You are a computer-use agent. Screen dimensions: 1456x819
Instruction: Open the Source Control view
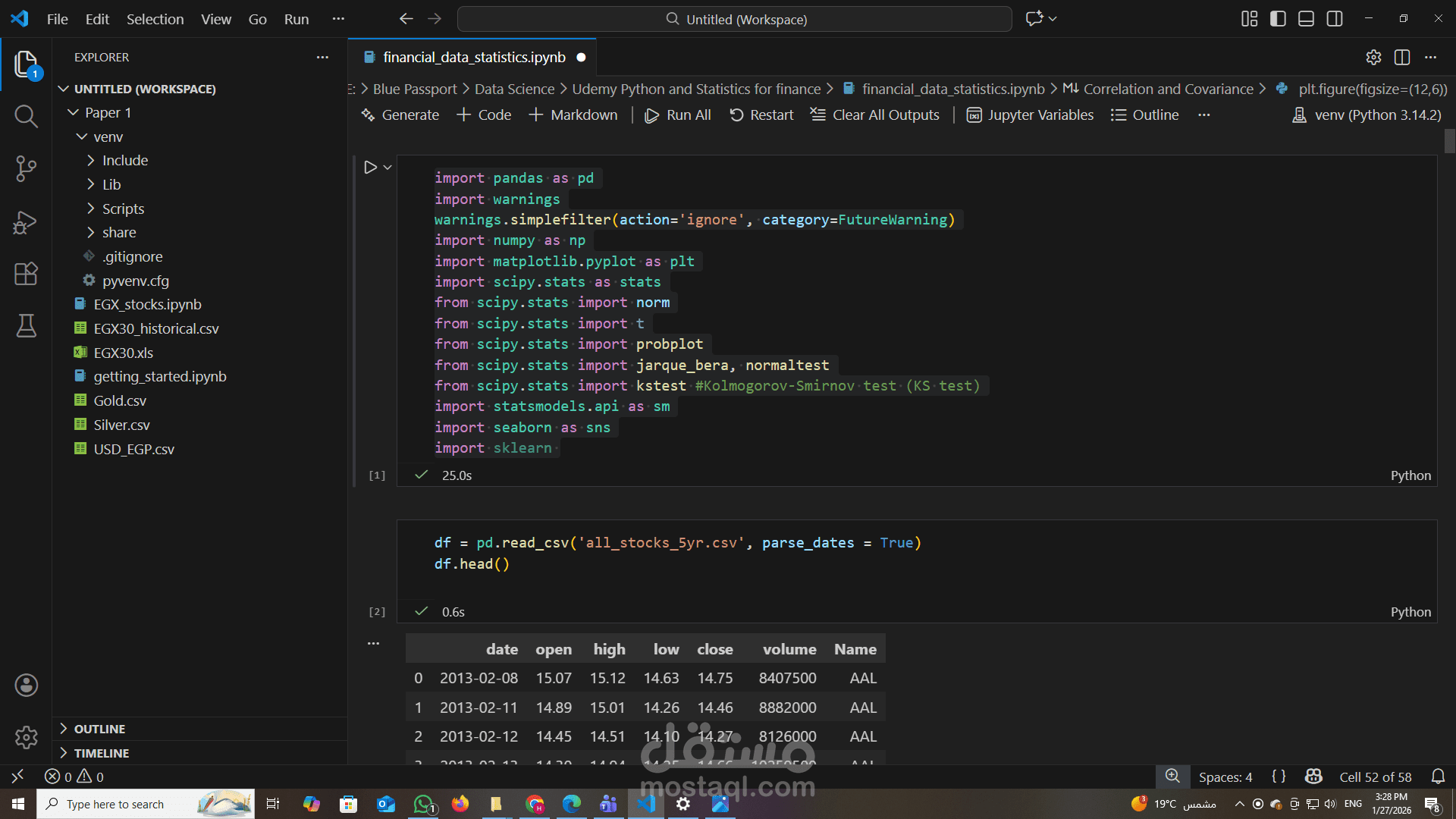click(x=26, y=168)
